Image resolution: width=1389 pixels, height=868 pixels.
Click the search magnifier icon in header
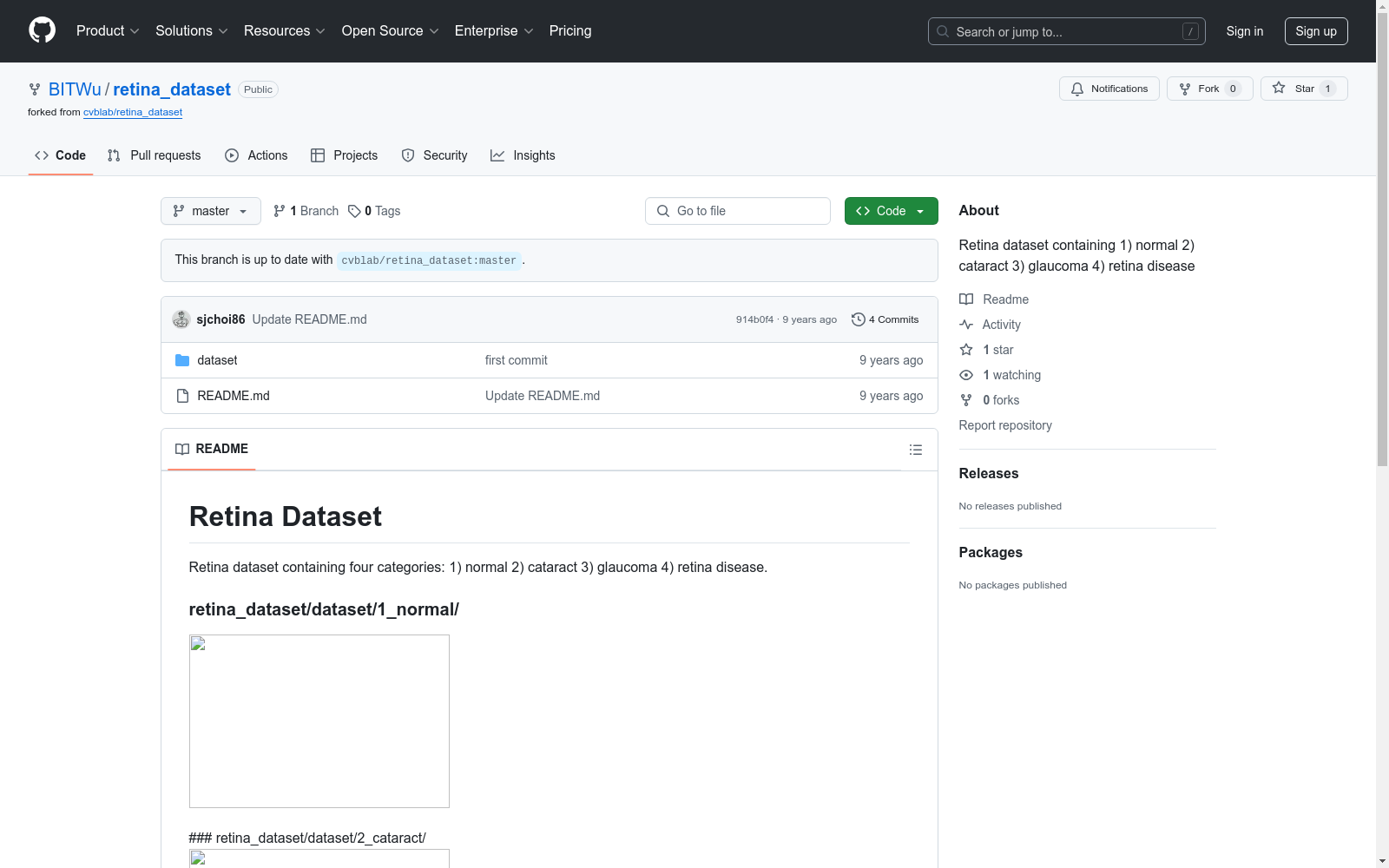click(x=943, y=31)
